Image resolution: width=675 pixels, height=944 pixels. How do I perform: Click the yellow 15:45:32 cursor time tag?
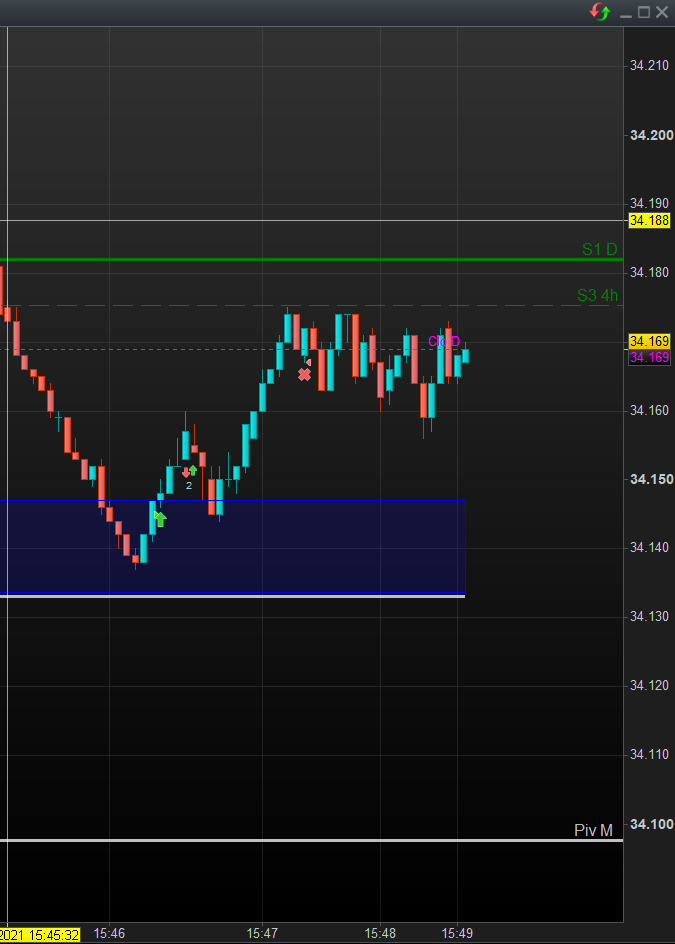[x=40, y=935]
